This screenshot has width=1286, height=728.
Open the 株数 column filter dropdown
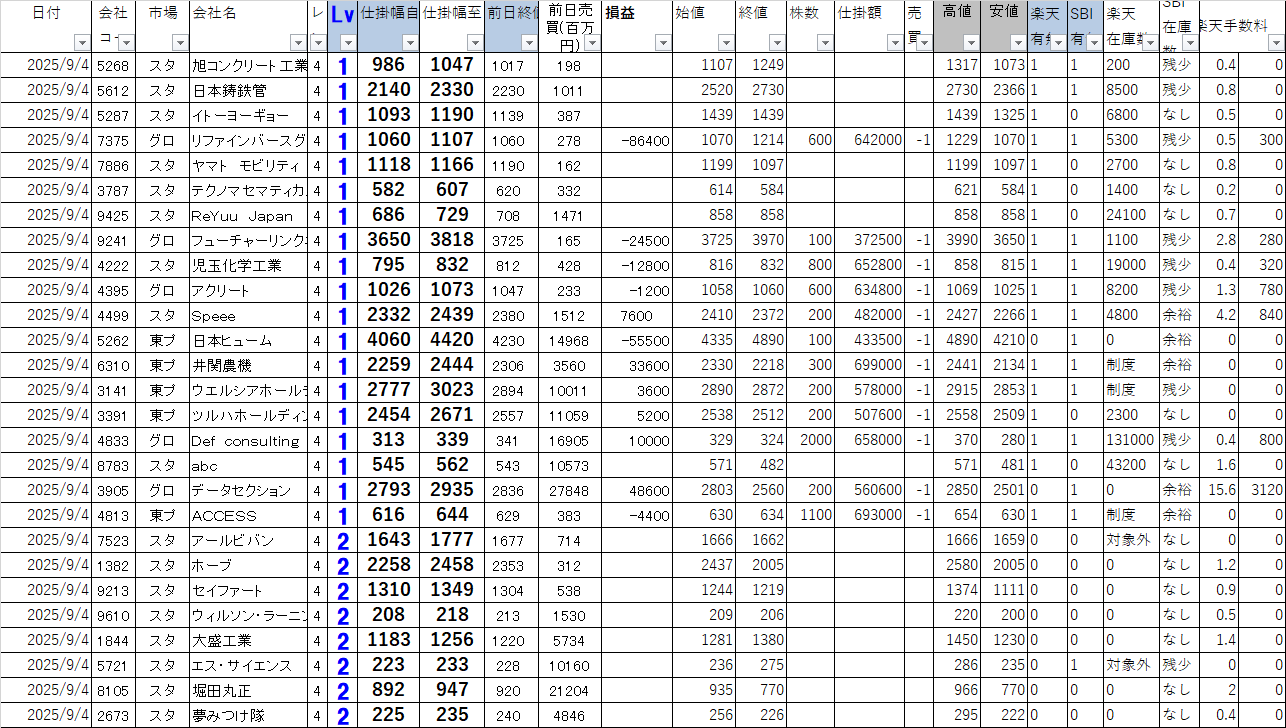(825, 43)
